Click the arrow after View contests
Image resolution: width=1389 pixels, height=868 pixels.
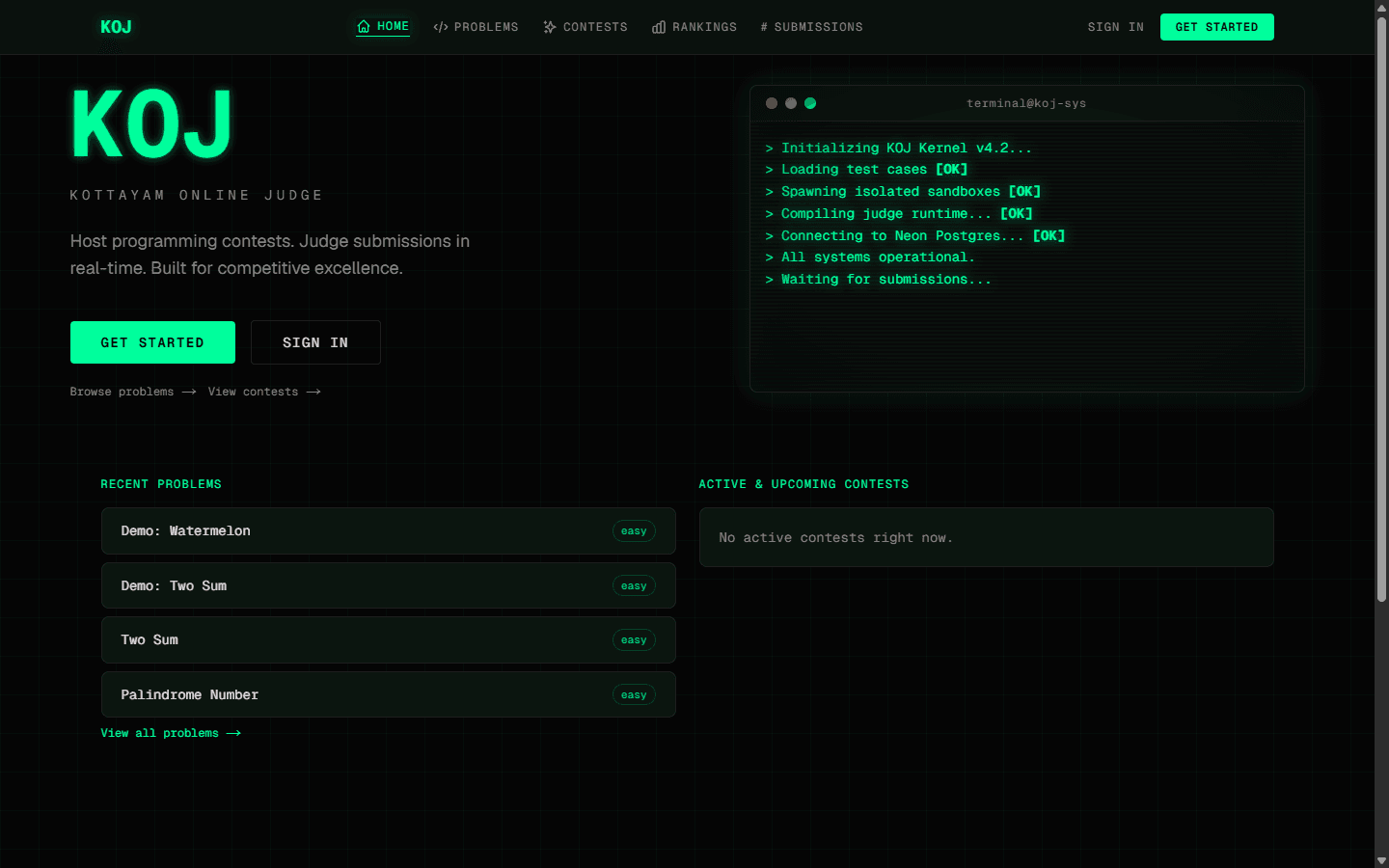(313, 392)
